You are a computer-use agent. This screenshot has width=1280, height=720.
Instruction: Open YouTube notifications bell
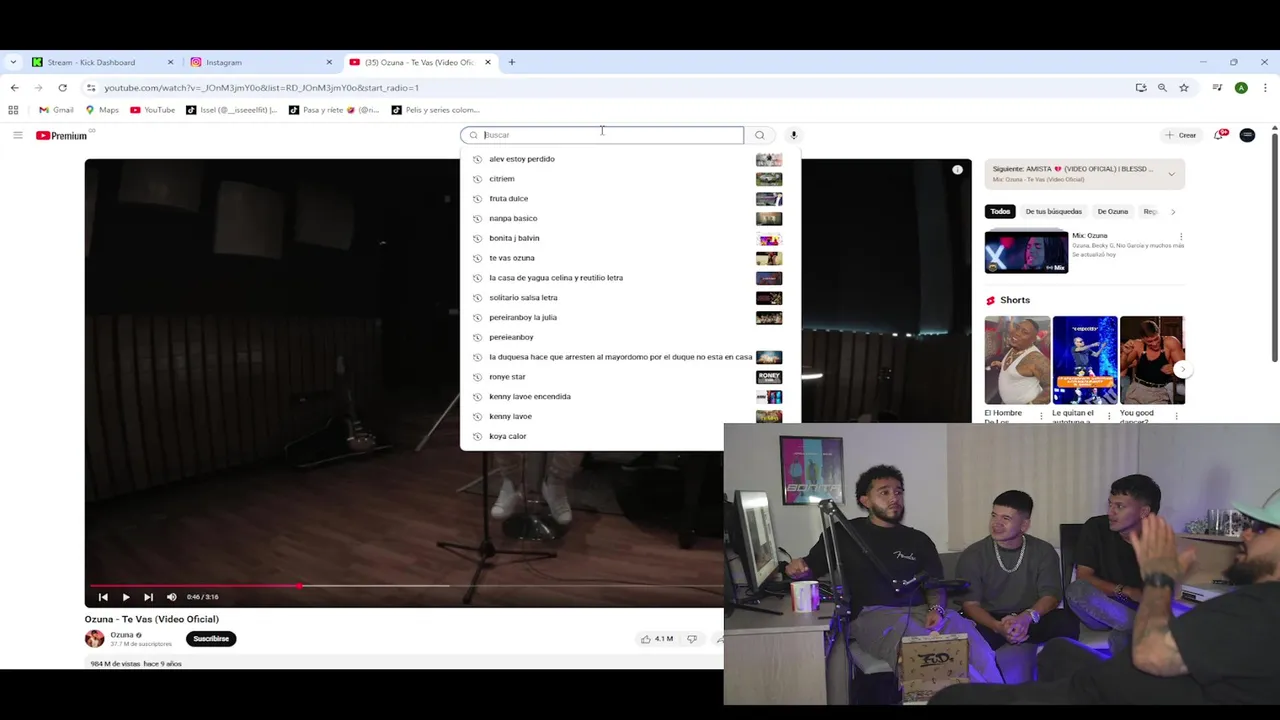[1219, 135]
